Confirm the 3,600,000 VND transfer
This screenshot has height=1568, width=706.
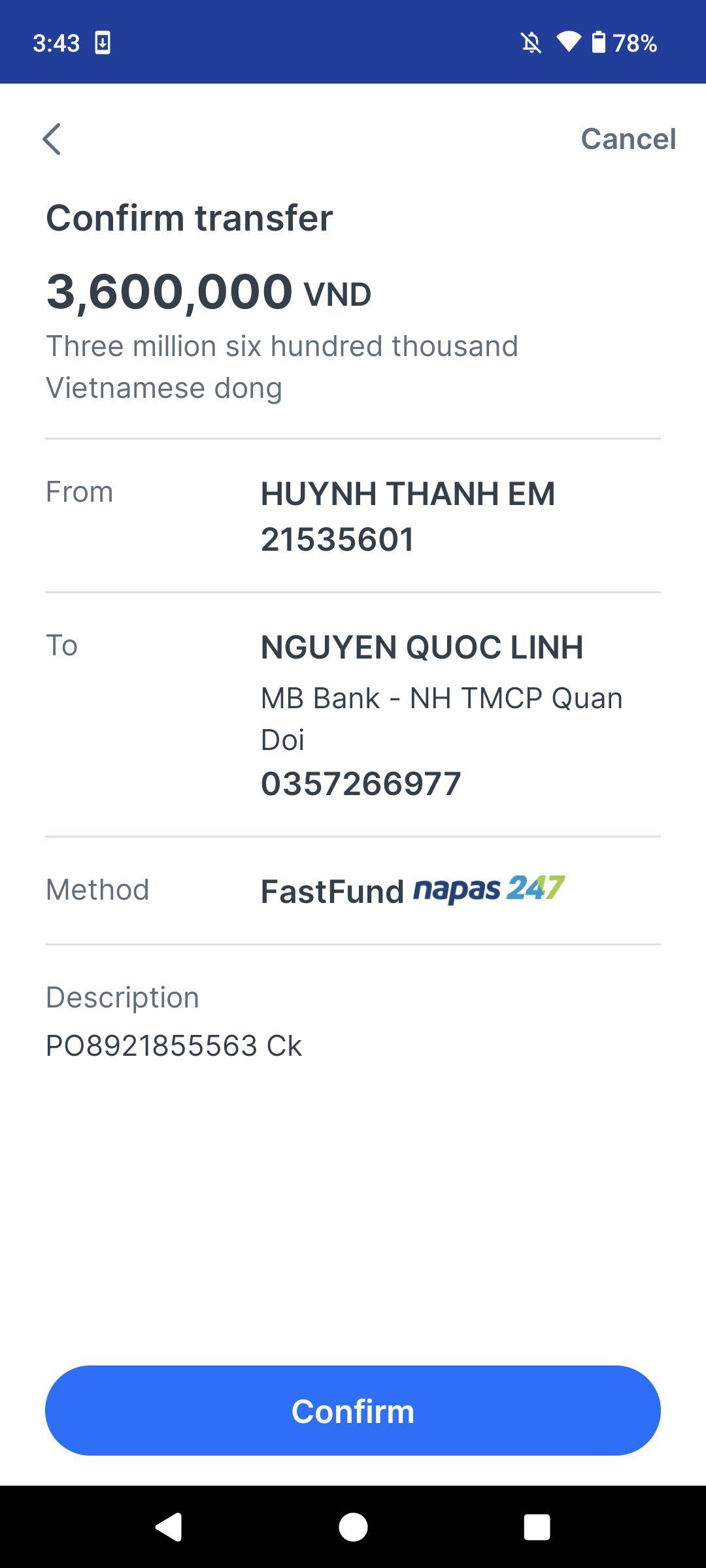coord(353,1411)
